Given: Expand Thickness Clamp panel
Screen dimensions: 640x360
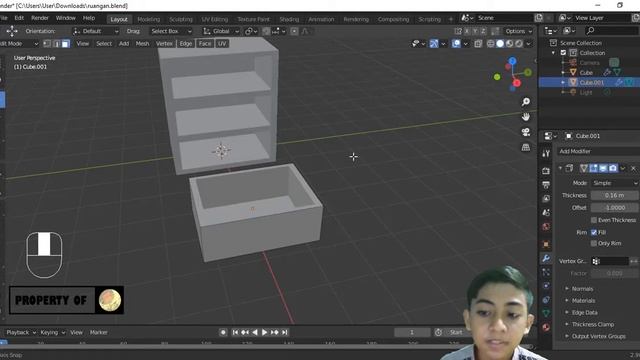Looking at the screenshot, I should (x=593, y=324).
